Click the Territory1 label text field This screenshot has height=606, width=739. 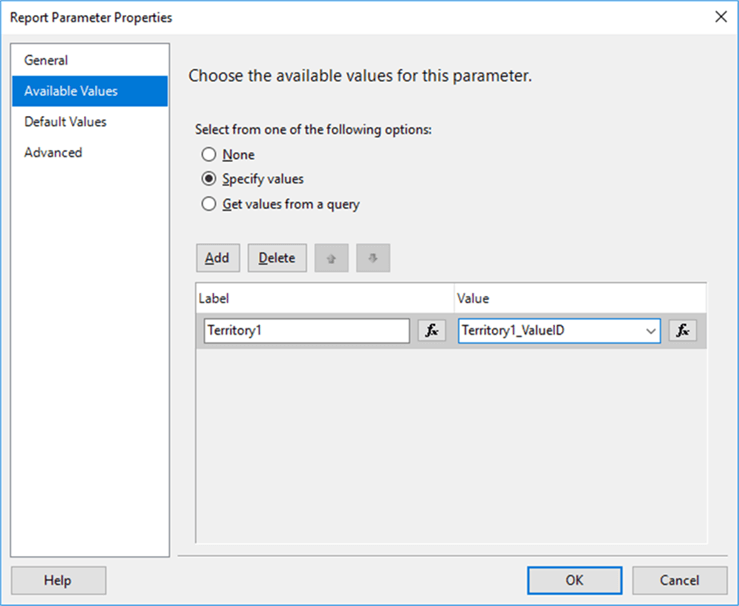pyautogui.click(x=306, y=331)
